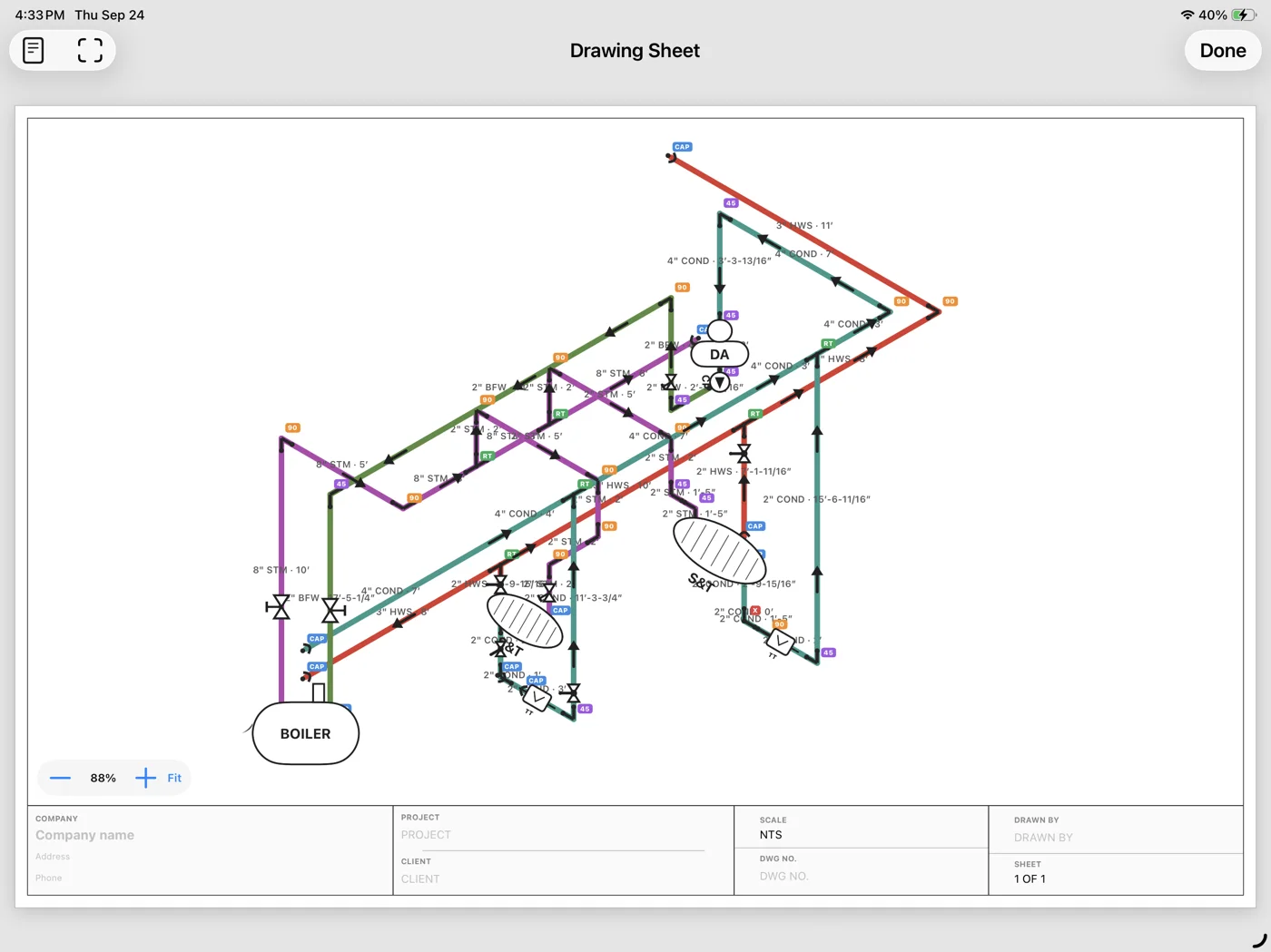Tap the 45 tag above the 4" COND 3'-3-13/16" drop
Viewport: 1271px width, 952px height.
[x=731, y=203]
